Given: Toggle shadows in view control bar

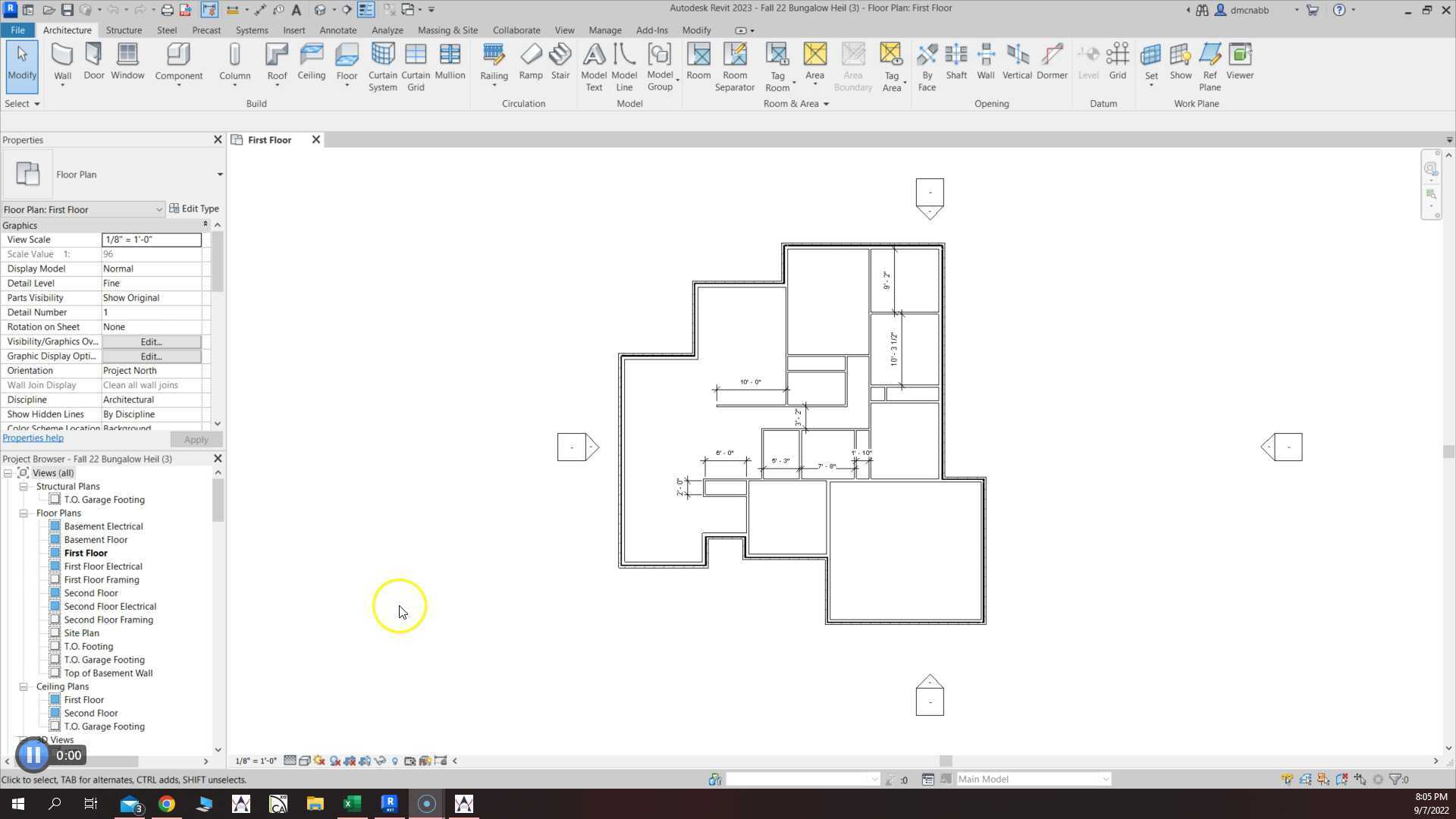Looking at the screenshot, I should pyautogui.click(x=334, y=761).
